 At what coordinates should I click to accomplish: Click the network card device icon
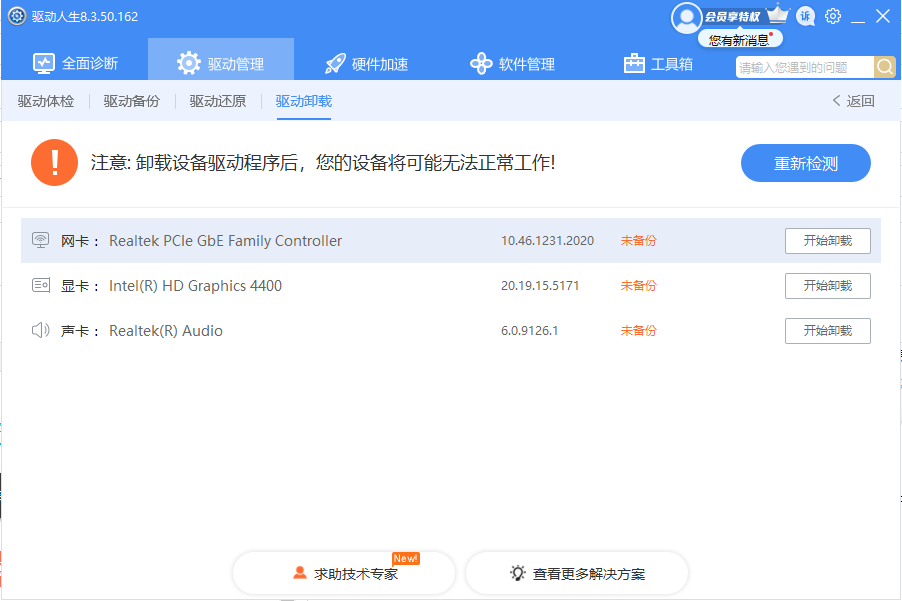40,241
